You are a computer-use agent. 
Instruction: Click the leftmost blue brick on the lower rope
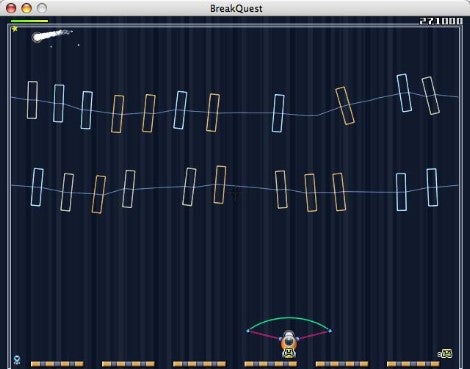(37, 187)
